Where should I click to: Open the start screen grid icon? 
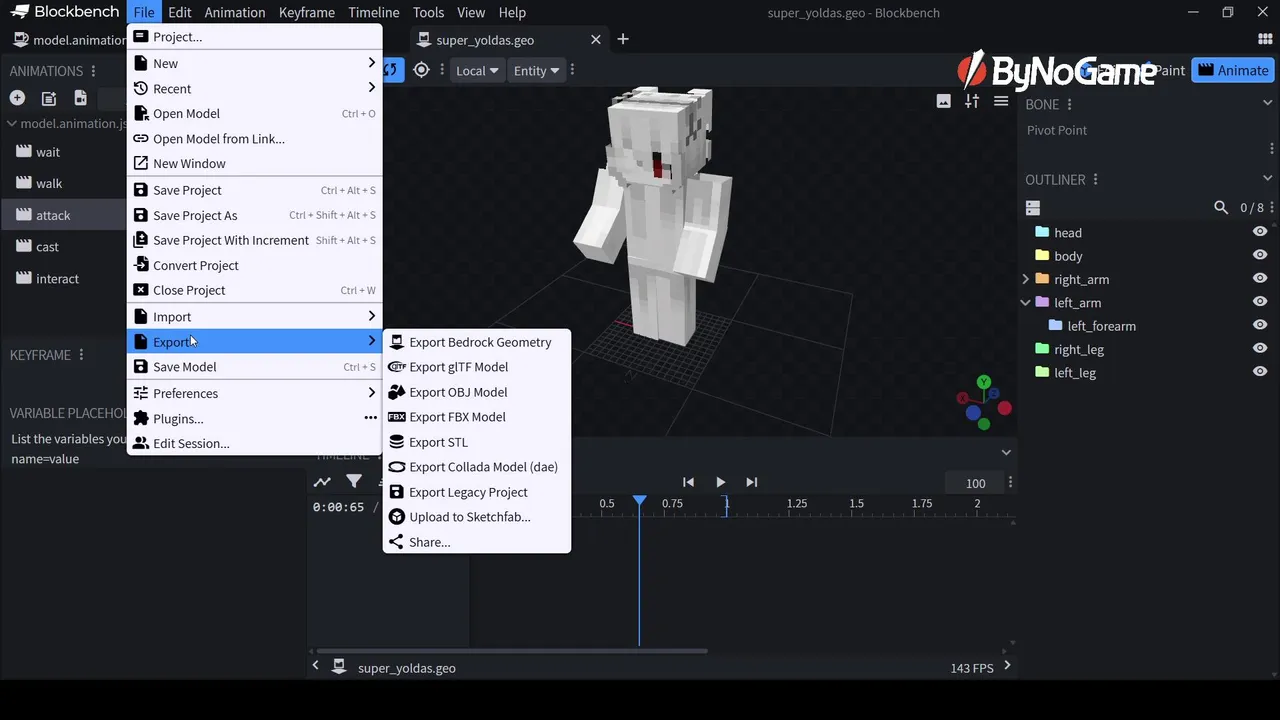(x=1265, y=39)
